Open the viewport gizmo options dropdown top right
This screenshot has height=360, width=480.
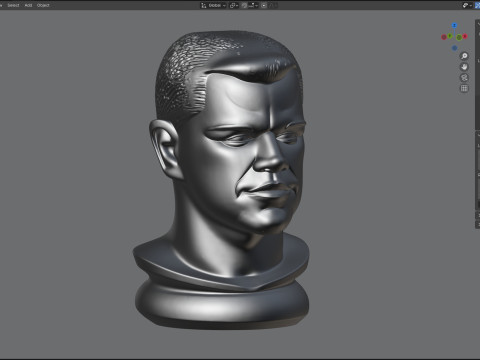(467, 5)
